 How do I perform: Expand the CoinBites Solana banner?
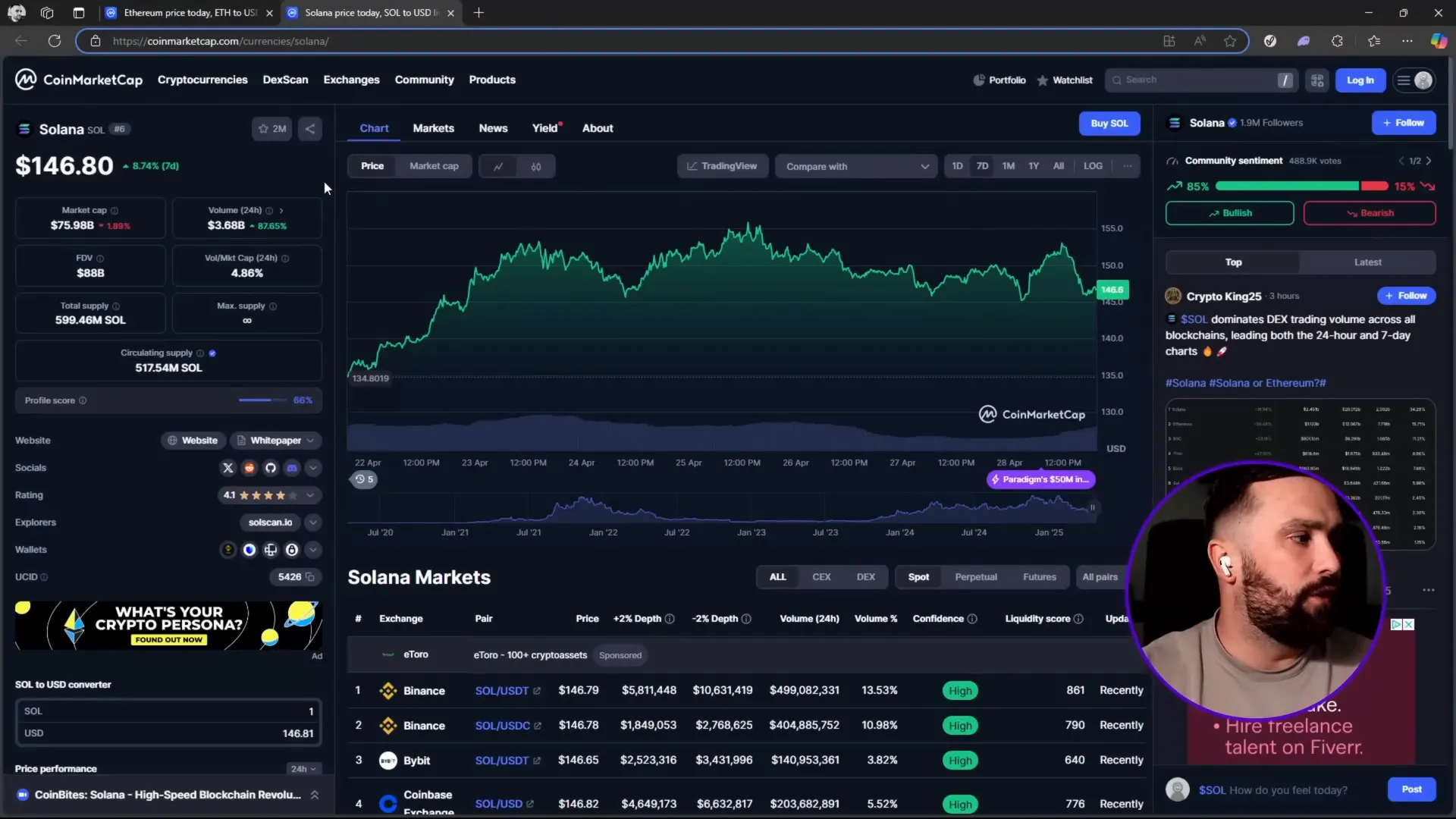click(315, 795)
